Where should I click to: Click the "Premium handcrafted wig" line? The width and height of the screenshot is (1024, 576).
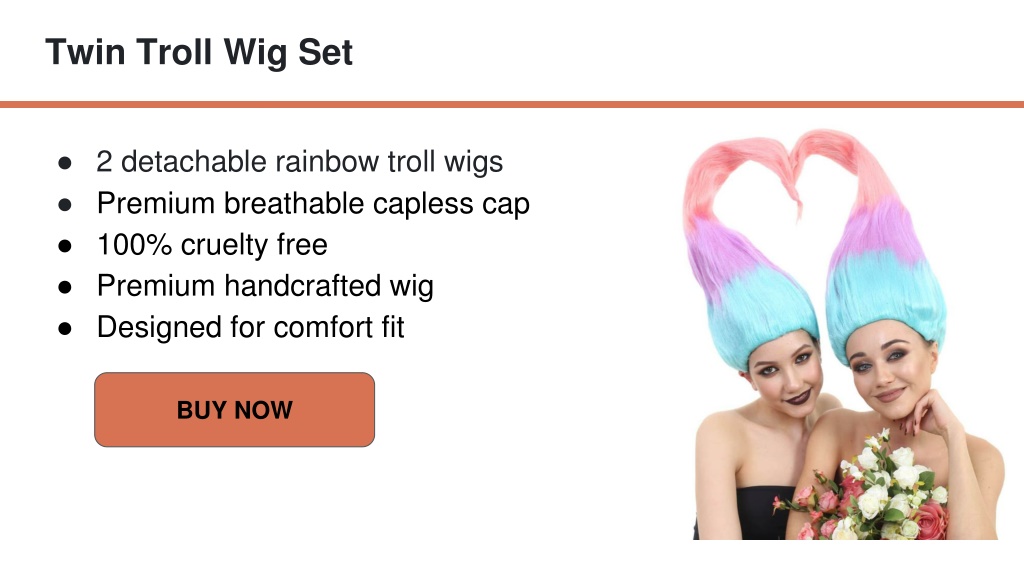click(265, 286)
